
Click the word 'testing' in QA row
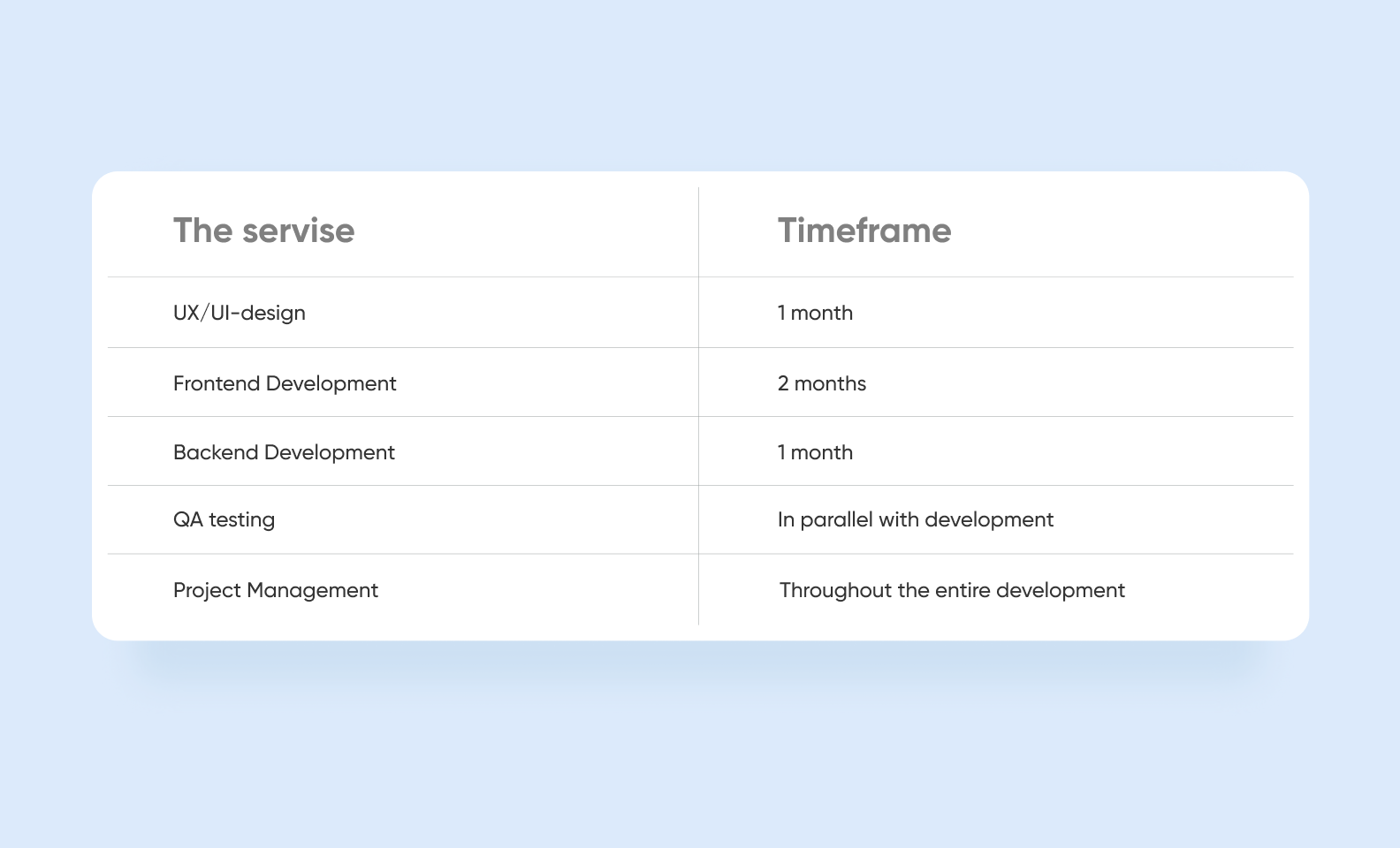click(x=242, y=520)
